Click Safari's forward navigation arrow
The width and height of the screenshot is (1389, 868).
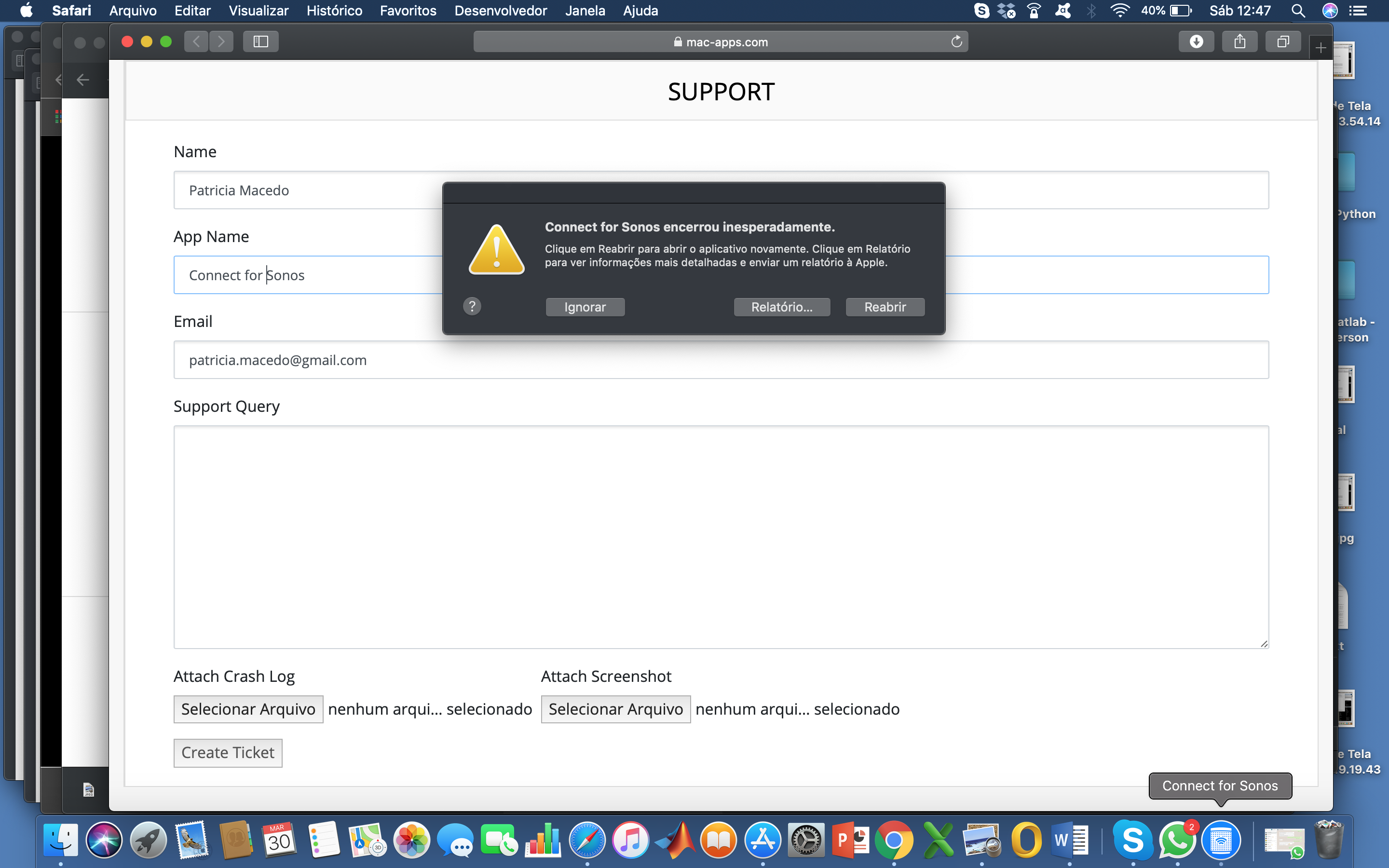221,41
